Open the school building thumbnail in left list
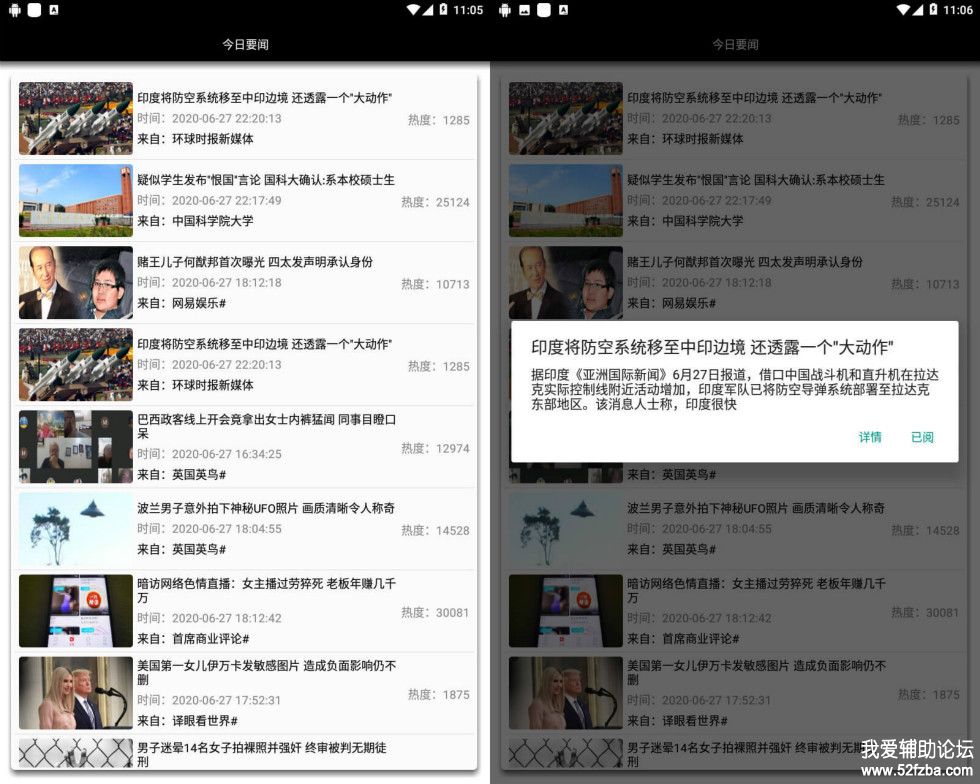The height and width of the screenshot is (784, 980). pos(76,200)
